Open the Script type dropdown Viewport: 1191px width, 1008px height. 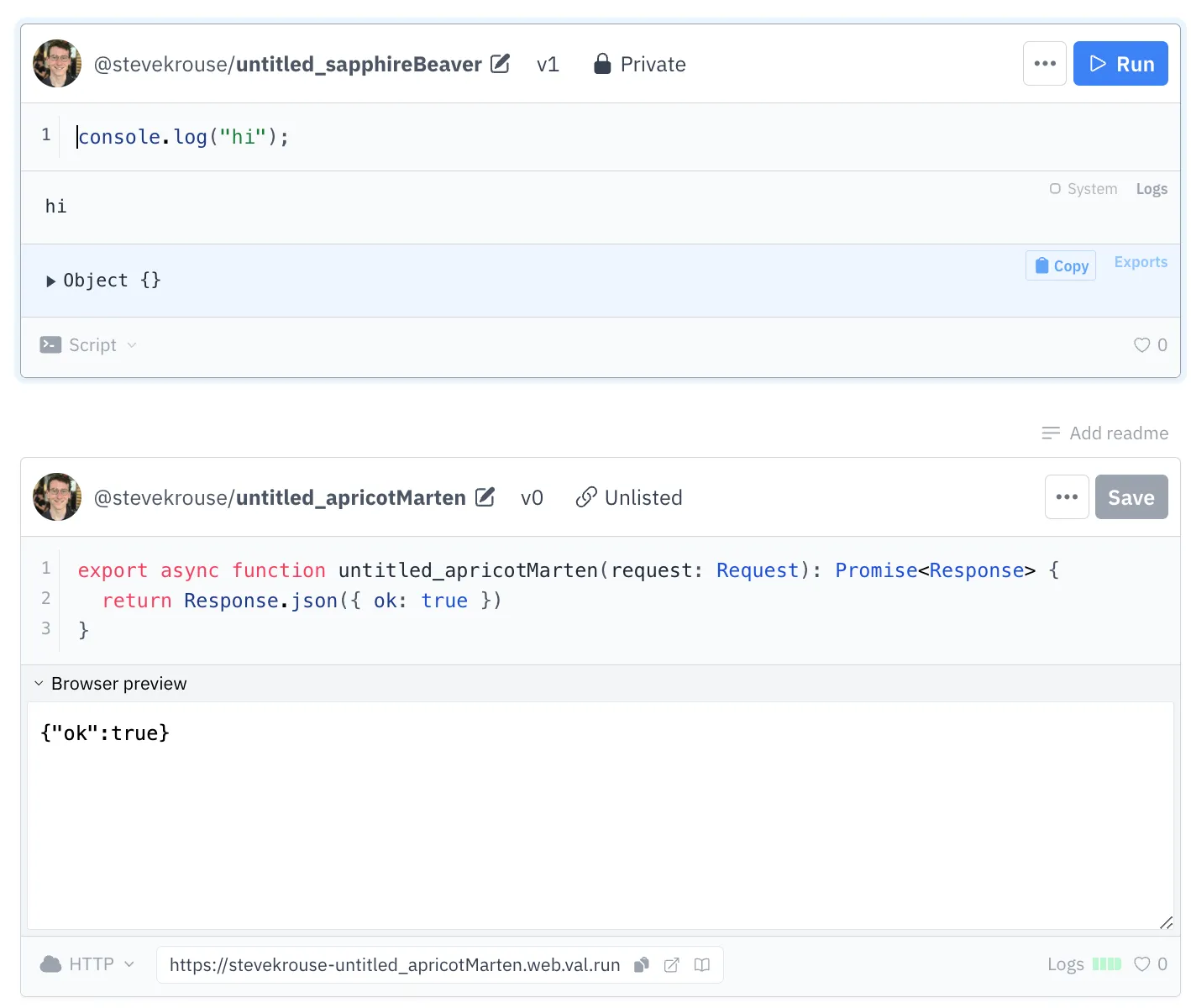(88, 344)
